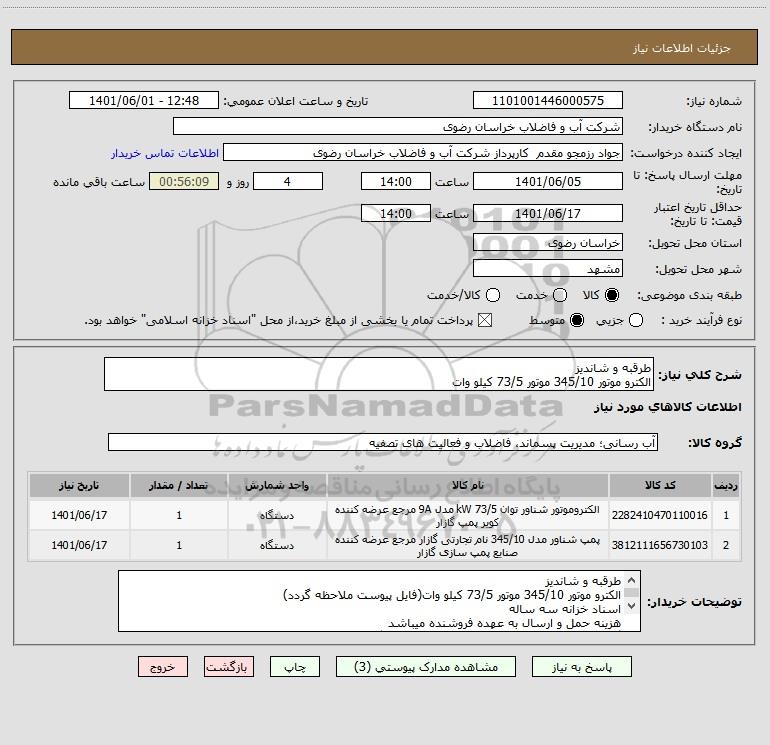Viewport: 770px width, 745px height.
Task: Choose the جزیی purchase type radio
Action: [x=636, y=320]
